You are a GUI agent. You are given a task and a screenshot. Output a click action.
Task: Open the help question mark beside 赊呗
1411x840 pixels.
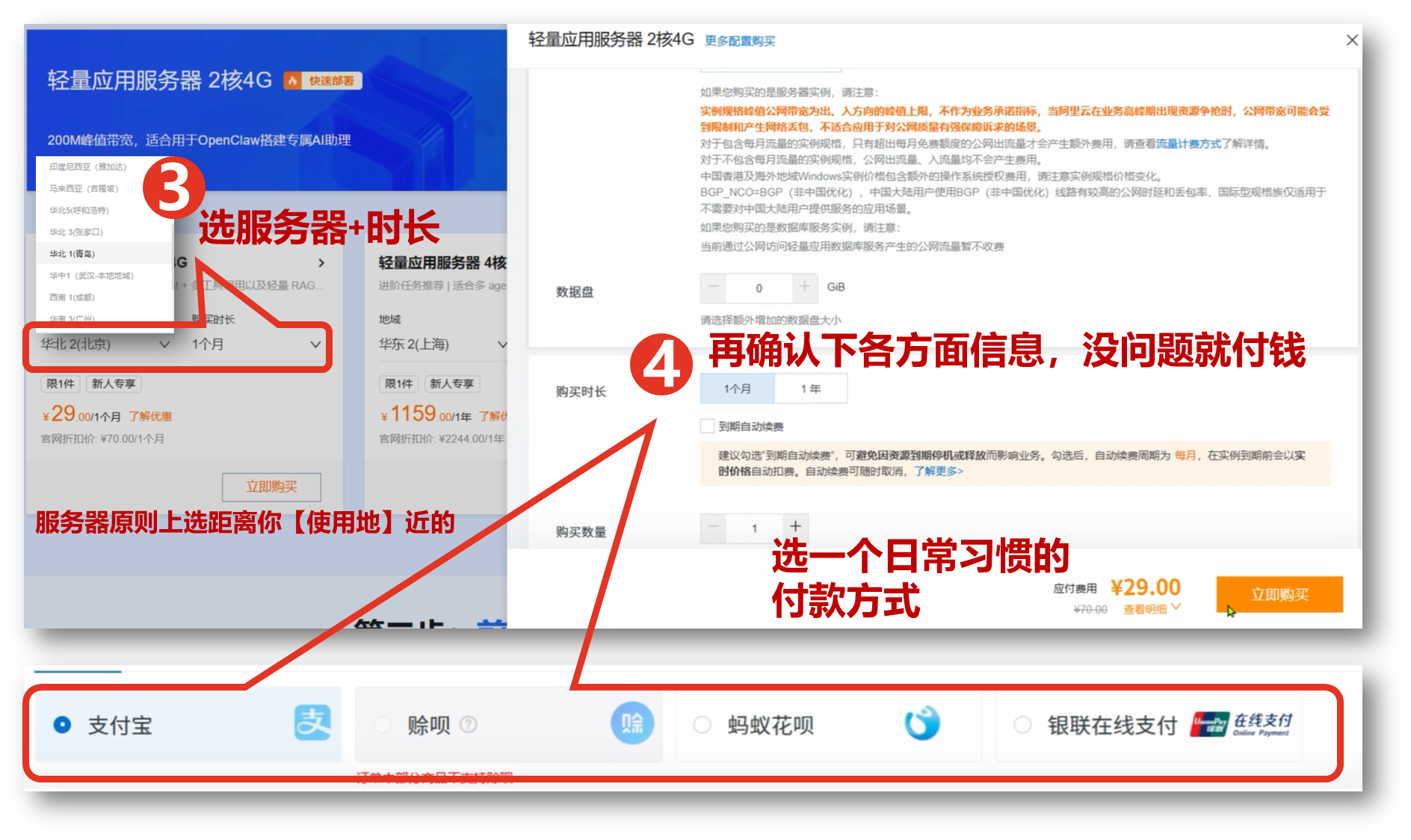[469, 724]
